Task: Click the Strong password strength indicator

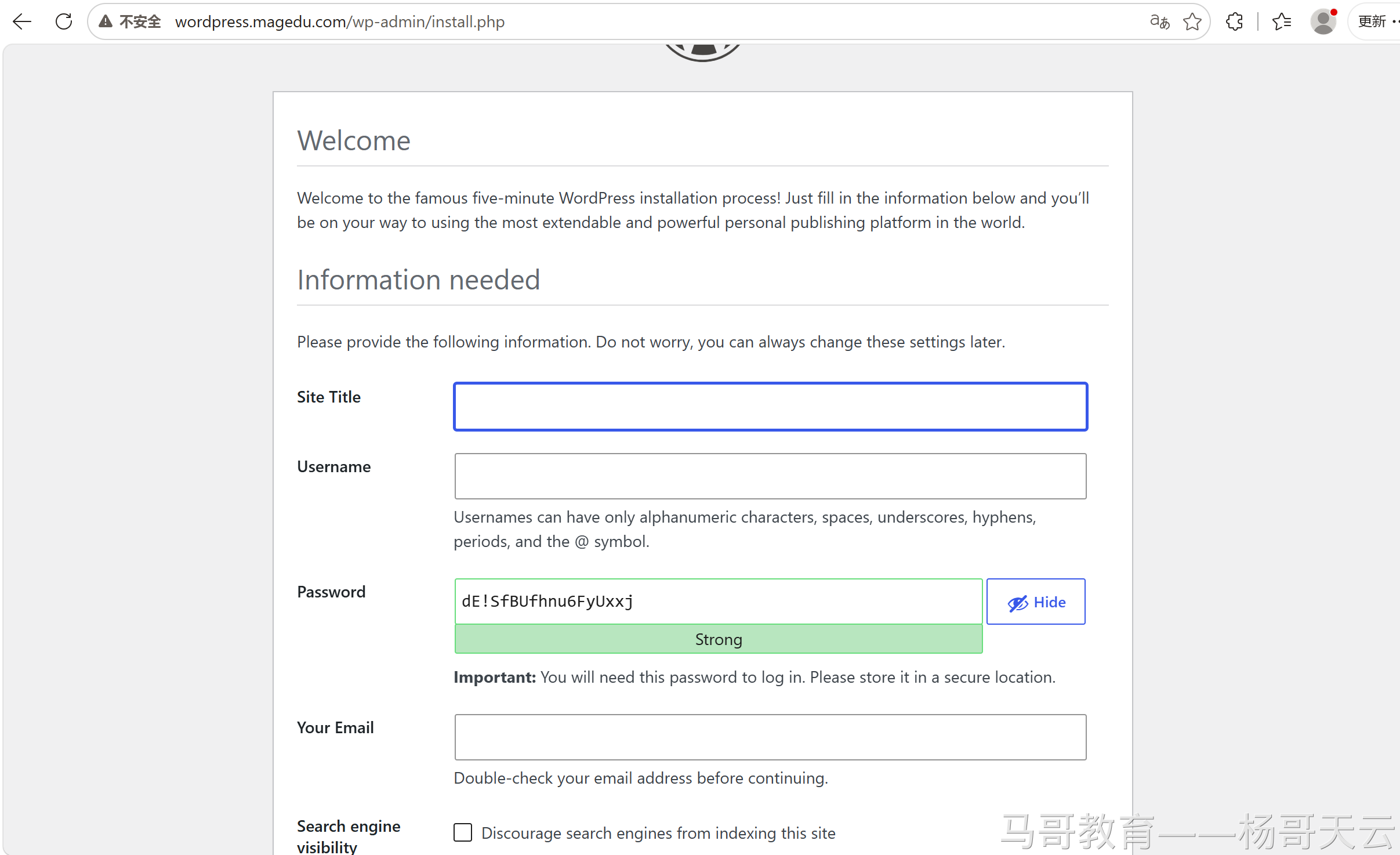Action: tap(719, 639)
